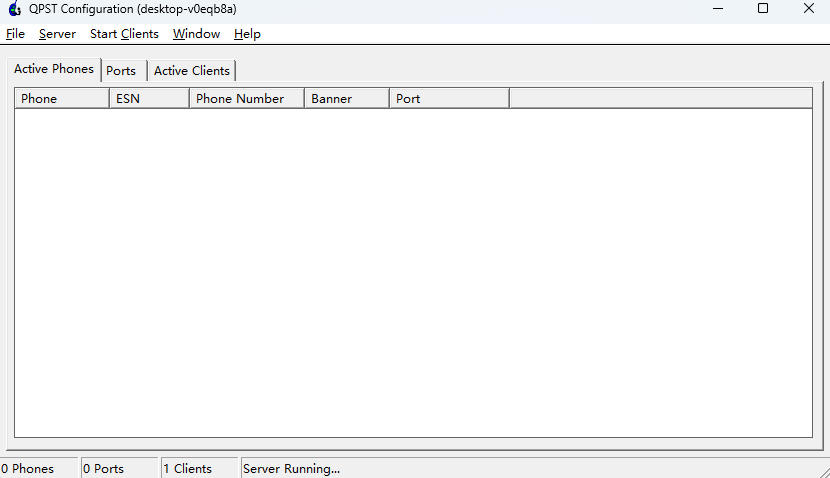This screenshot has height=478, width=830.
Task: Click the 'Server Running...' status text
Action: click(x=291, y=468)
